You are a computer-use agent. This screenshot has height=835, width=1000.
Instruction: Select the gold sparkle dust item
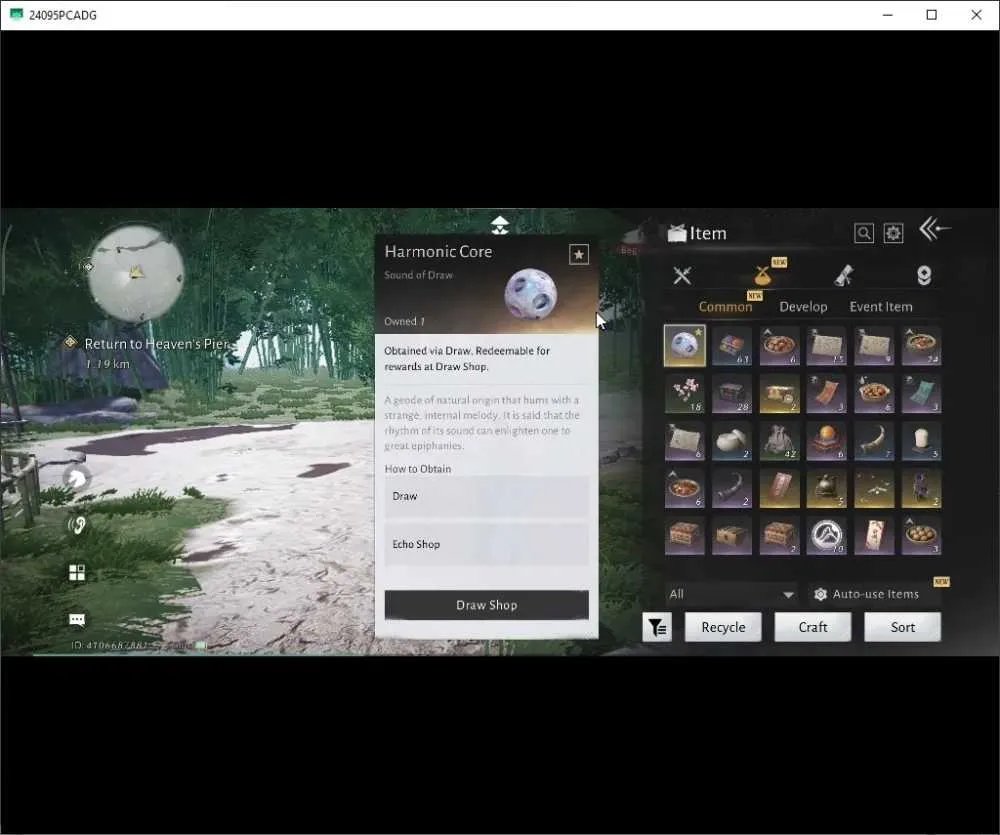tap(874, 489)
